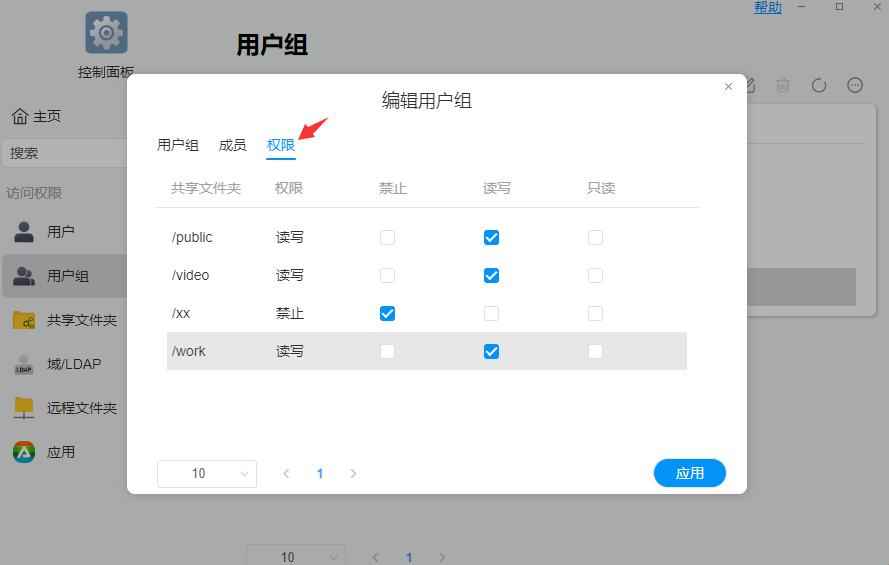The height and width of the screenshot is (565, 889).
Task: Close the Edit User Group dialog
Action: tap(729, 87)
